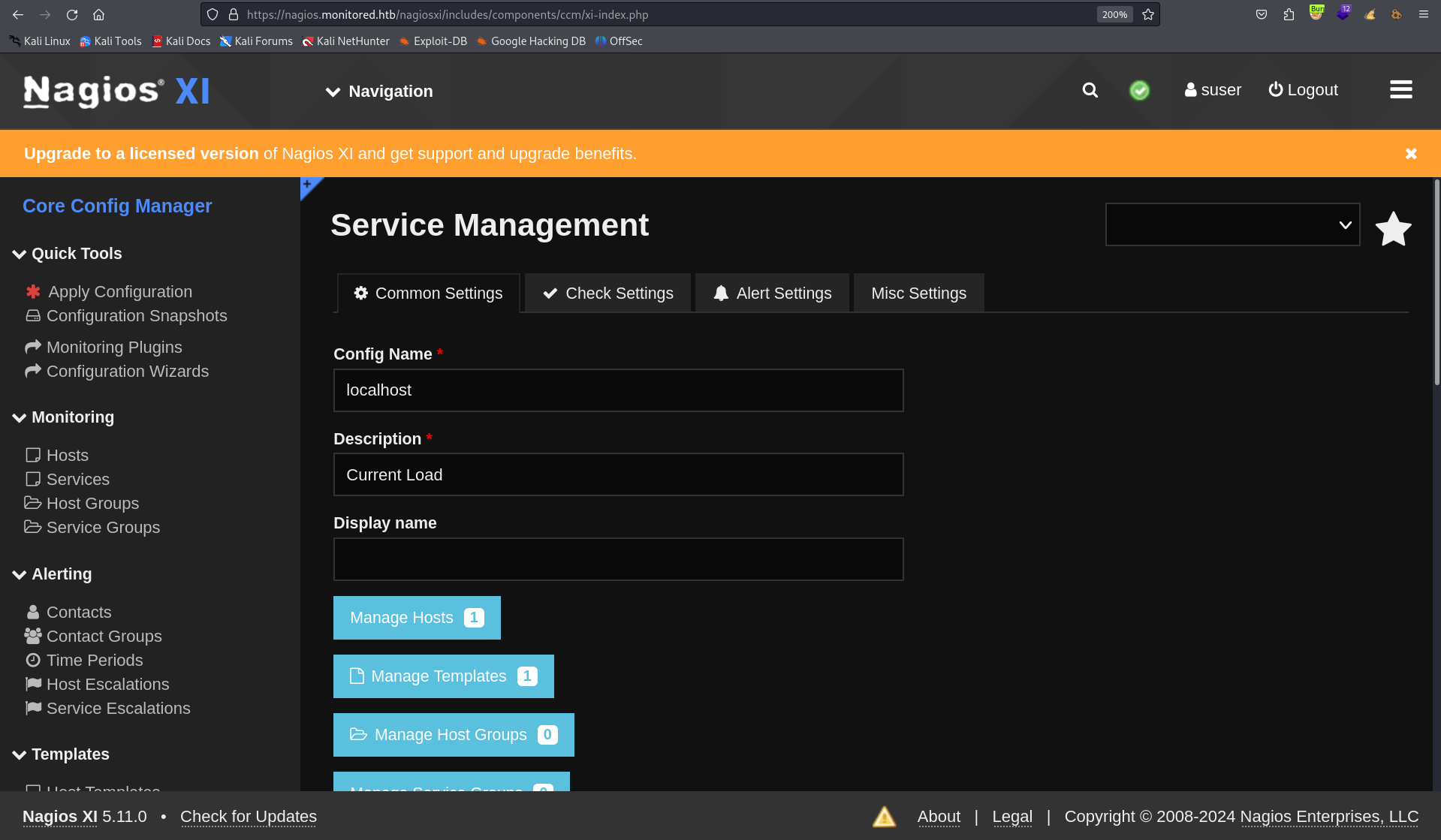The width and height of the screenshot is (1441, 840).
Task: Click the browser back arrow
Action: click(18, 14)
